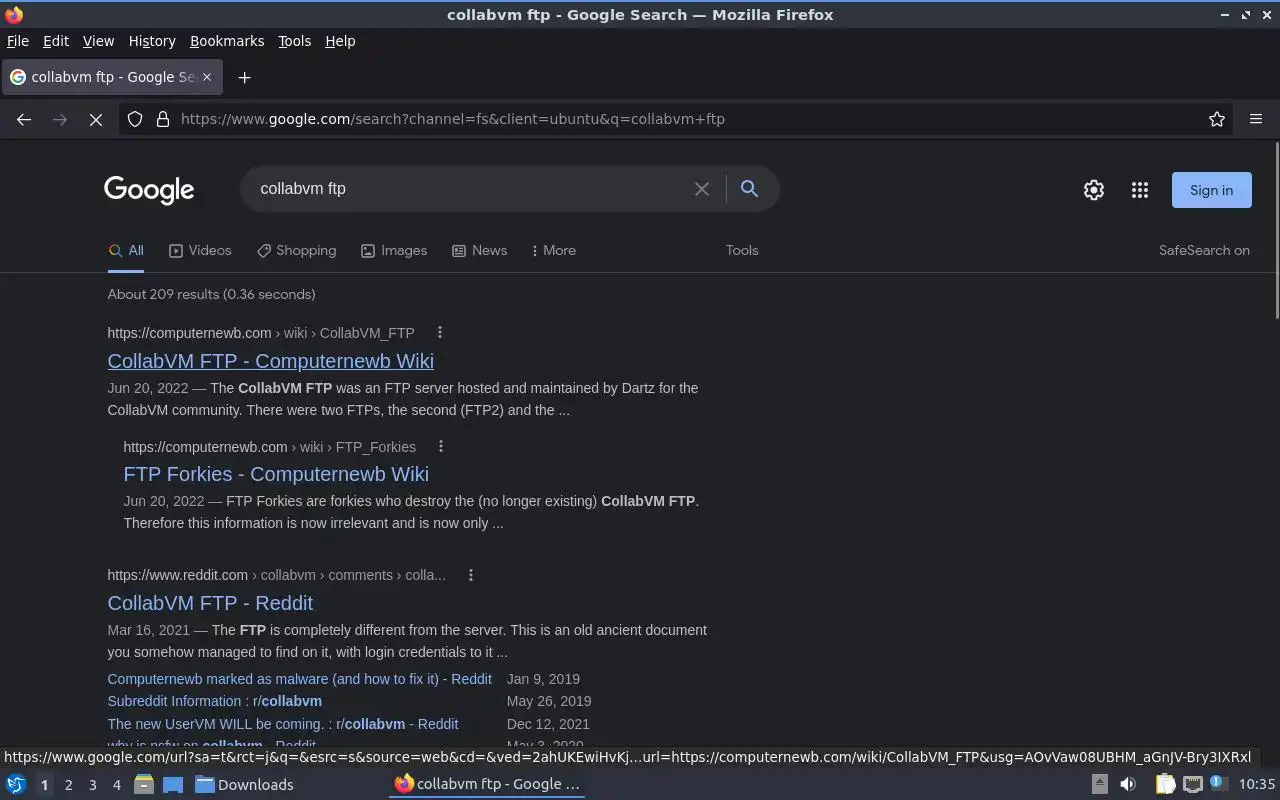Open options for the FTP_Forkies result
Image resolution: width=1280 pixels, height=800 pixels.
(x=440, y=447)
